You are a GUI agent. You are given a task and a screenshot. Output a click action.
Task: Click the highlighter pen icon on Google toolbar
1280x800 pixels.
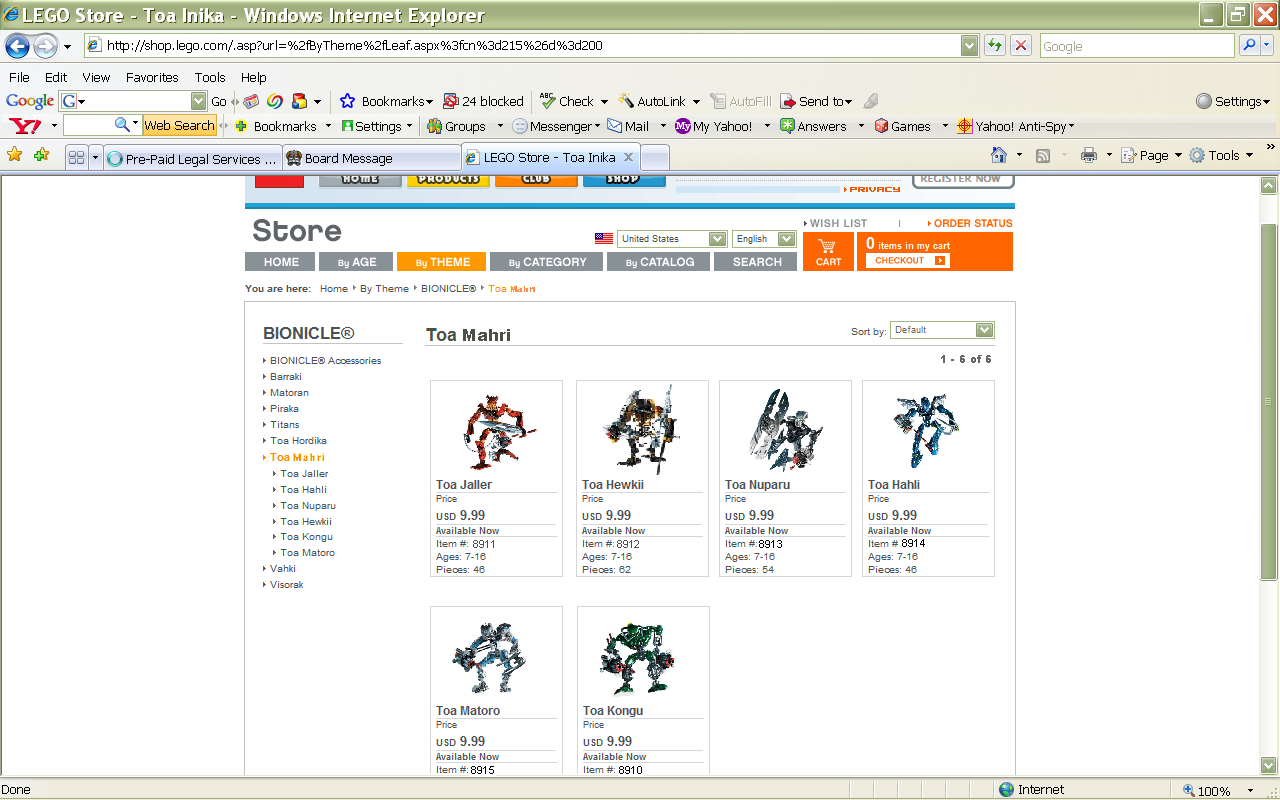[870, 101]
